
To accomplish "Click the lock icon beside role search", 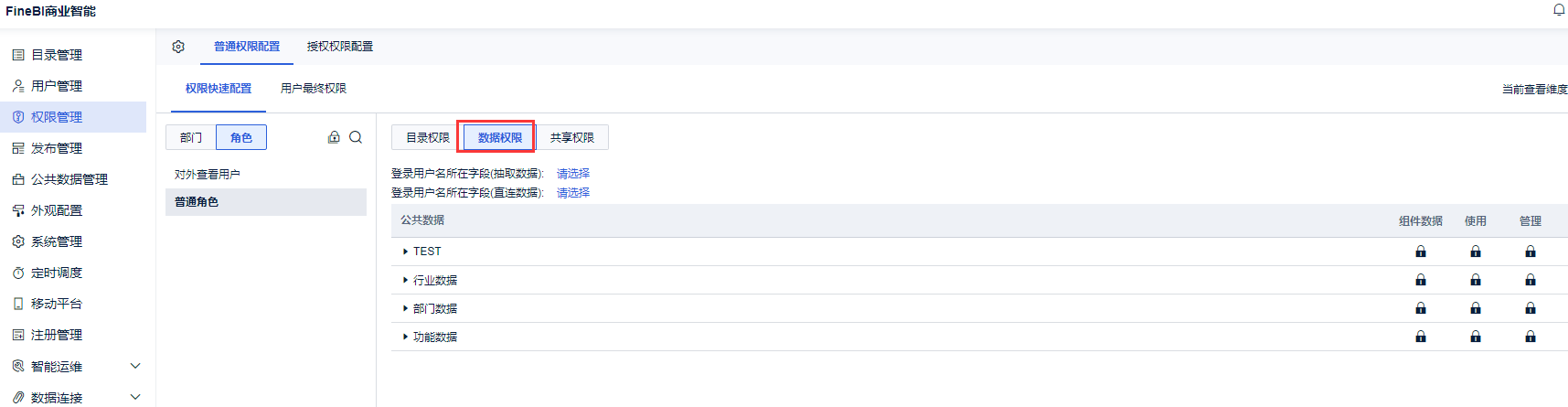I will pos(334,137).
